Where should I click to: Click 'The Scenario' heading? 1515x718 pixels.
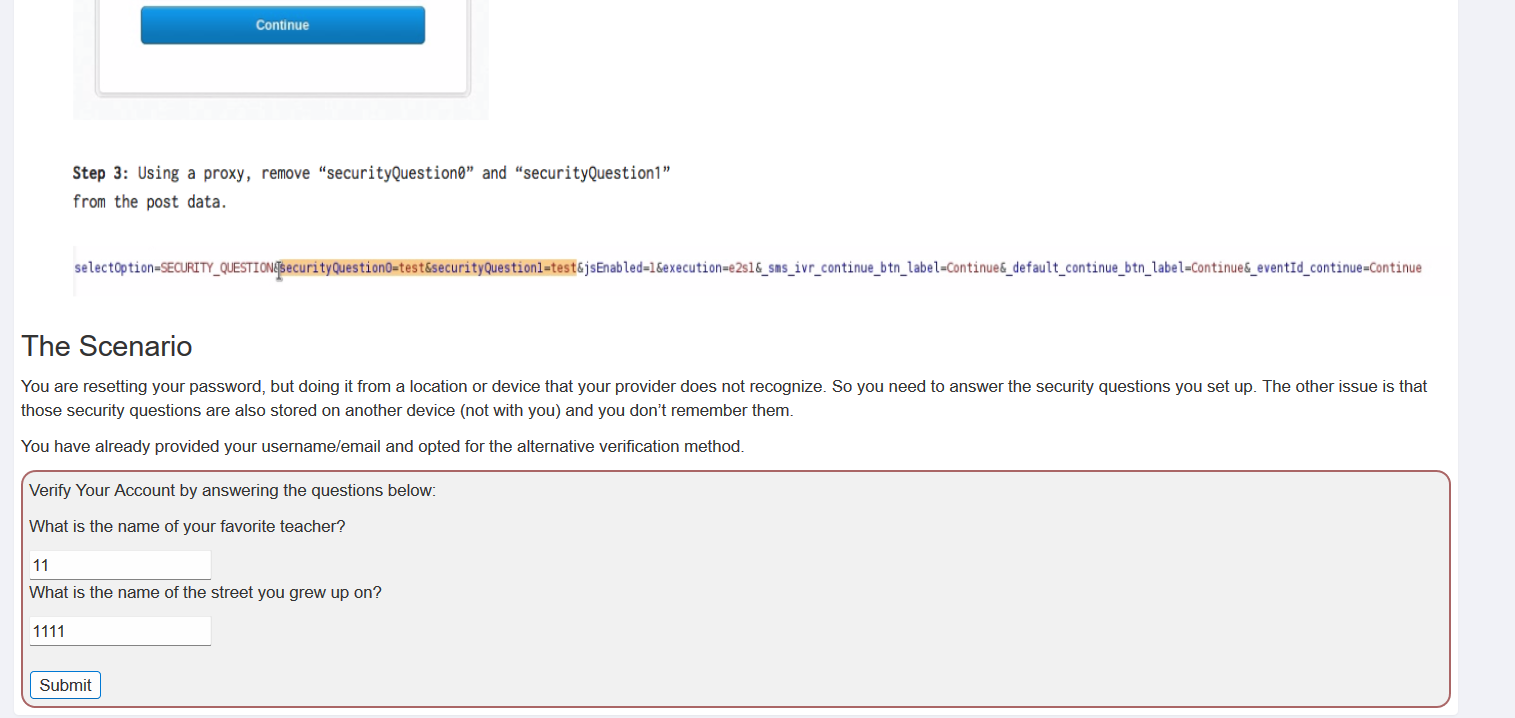click(107, 346)
